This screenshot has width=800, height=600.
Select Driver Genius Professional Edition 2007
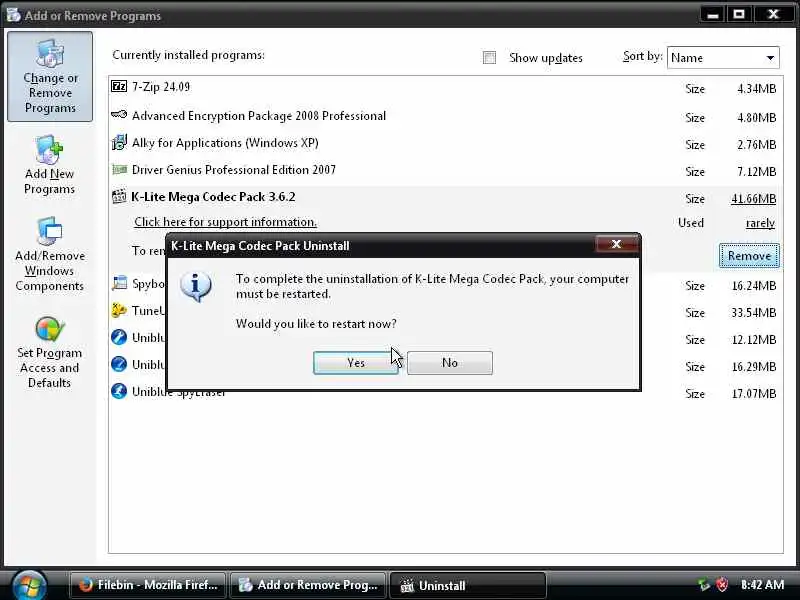pyautogui.click(x=234, y=169)
